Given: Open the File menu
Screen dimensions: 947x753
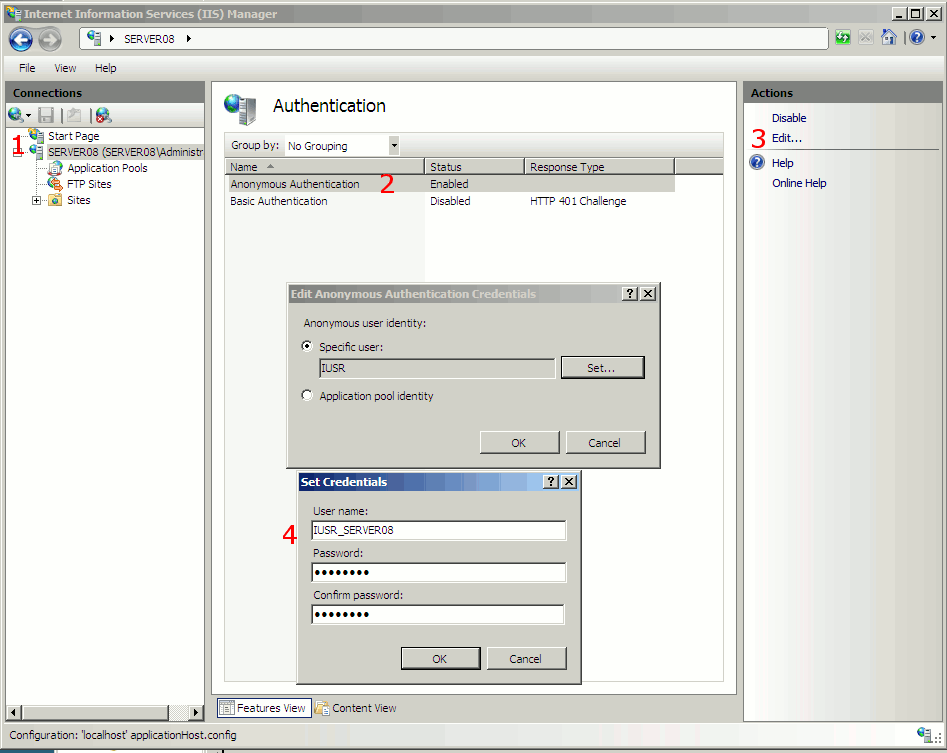Looking at the screenshot, I should tap(27, 68).
